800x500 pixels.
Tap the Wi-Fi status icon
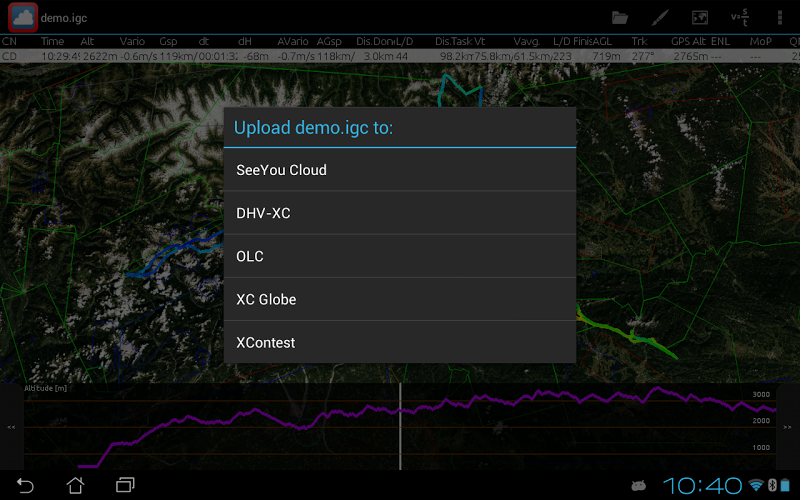click(756, 485)
